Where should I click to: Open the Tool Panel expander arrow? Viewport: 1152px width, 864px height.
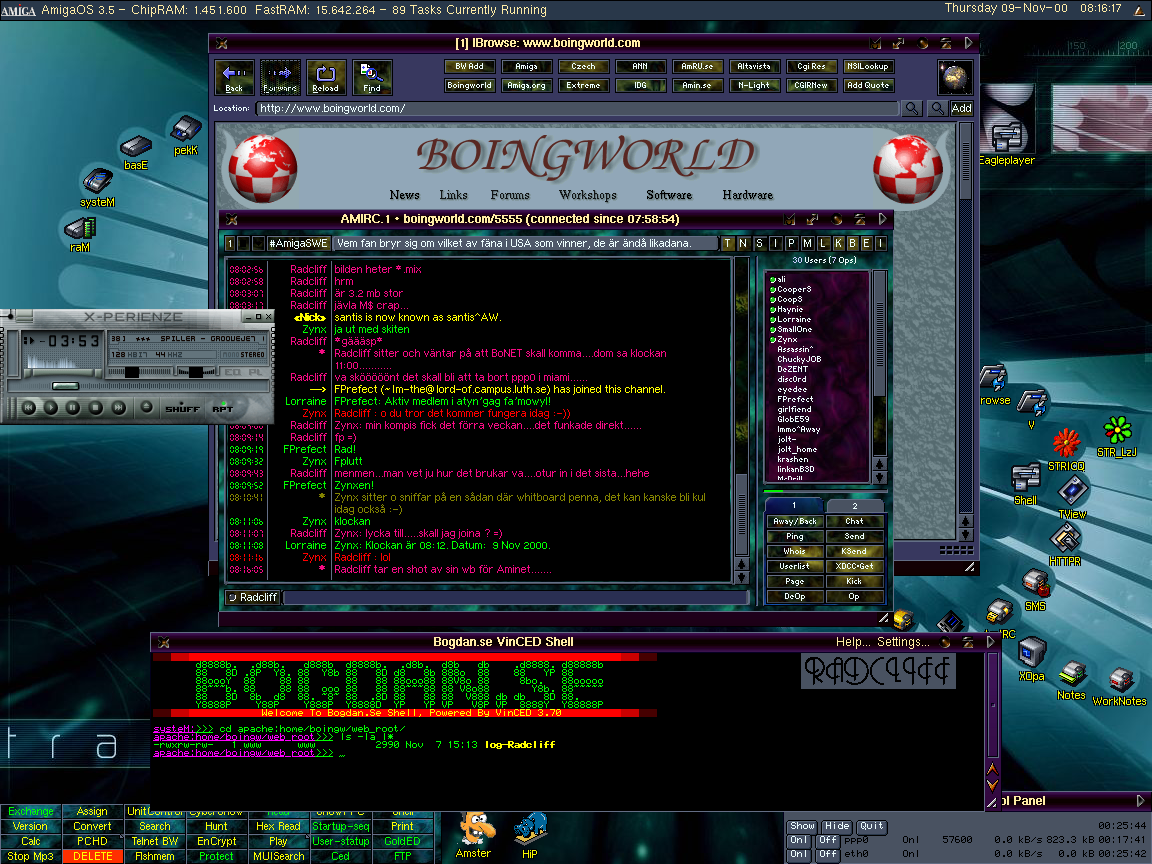coord(1140,800)
